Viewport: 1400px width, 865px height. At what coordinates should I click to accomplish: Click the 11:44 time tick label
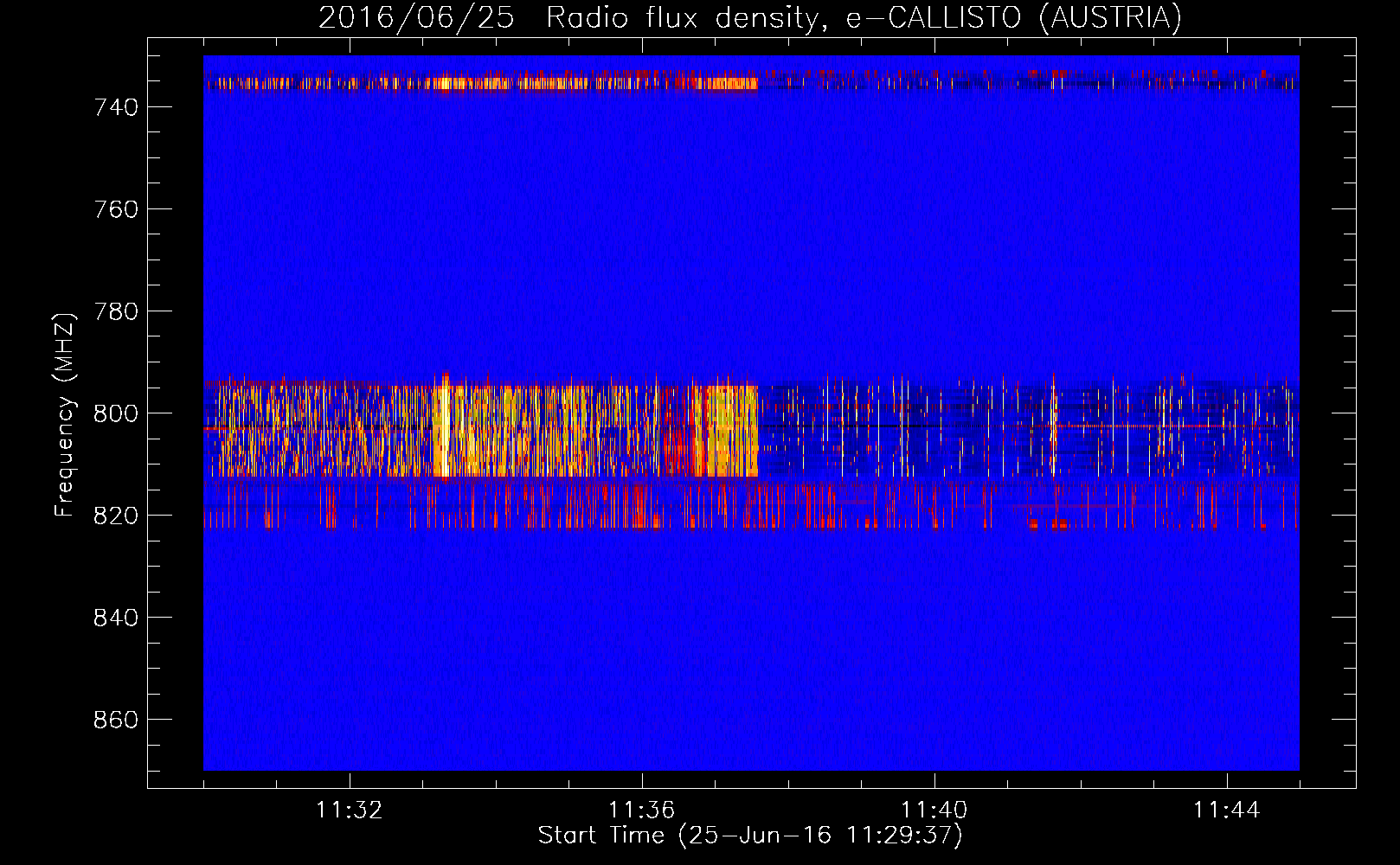pos(1227,811)
